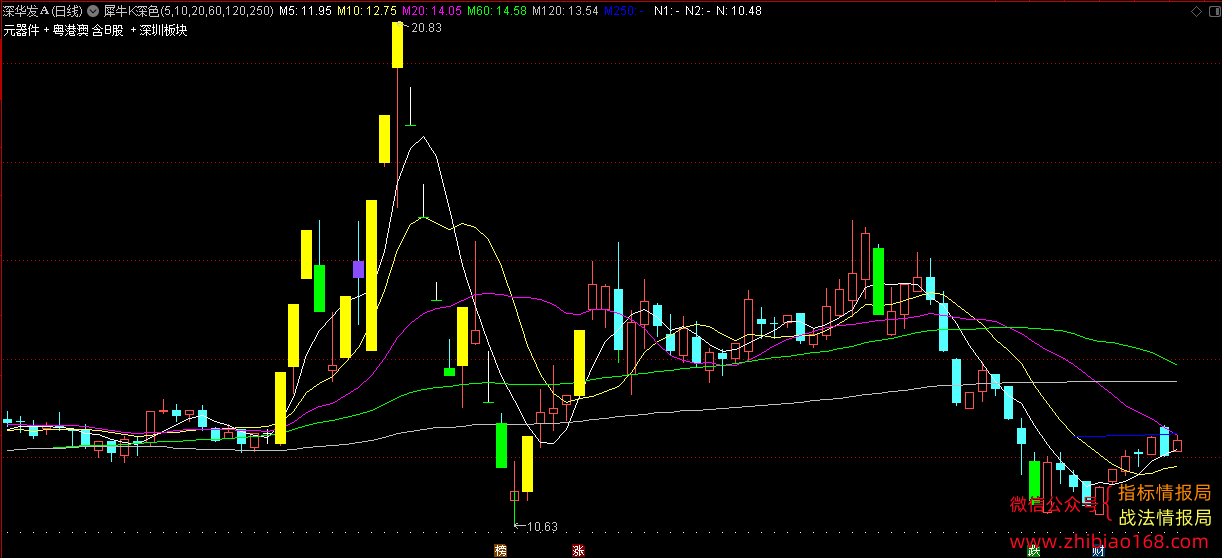The image size is (1222, 558).
Task: Click the tallest yellow candle near 20.83
Action: 397,45
